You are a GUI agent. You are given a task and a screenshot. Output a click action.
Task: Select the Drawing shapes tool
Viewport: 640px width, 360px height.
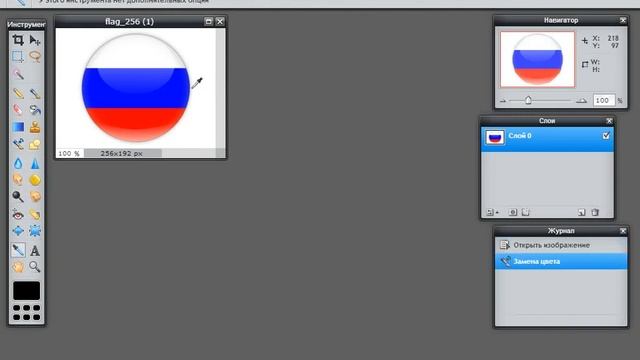[x=35, y=144]
